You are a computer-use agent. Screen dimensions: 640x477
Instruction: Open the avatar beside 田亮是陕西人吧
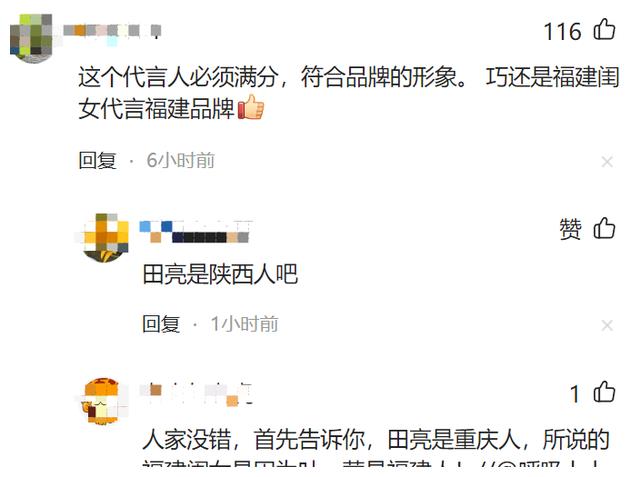pos(104,237)
